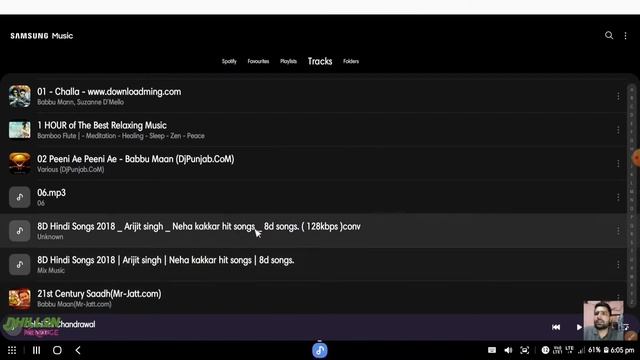Open recent apps from taskbar

coord(36,350)
